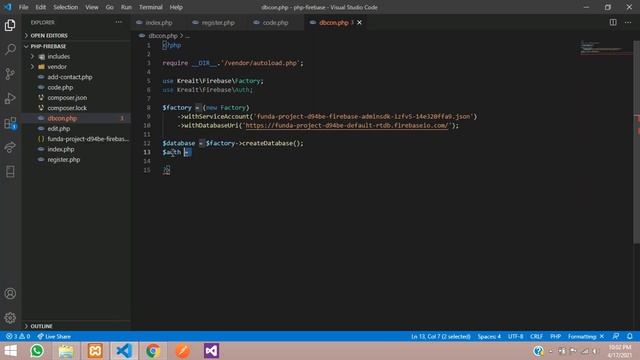640x360 pixels.
Task: Open the Selection menu
Action: pyautogui.click(x=65, y=7)
